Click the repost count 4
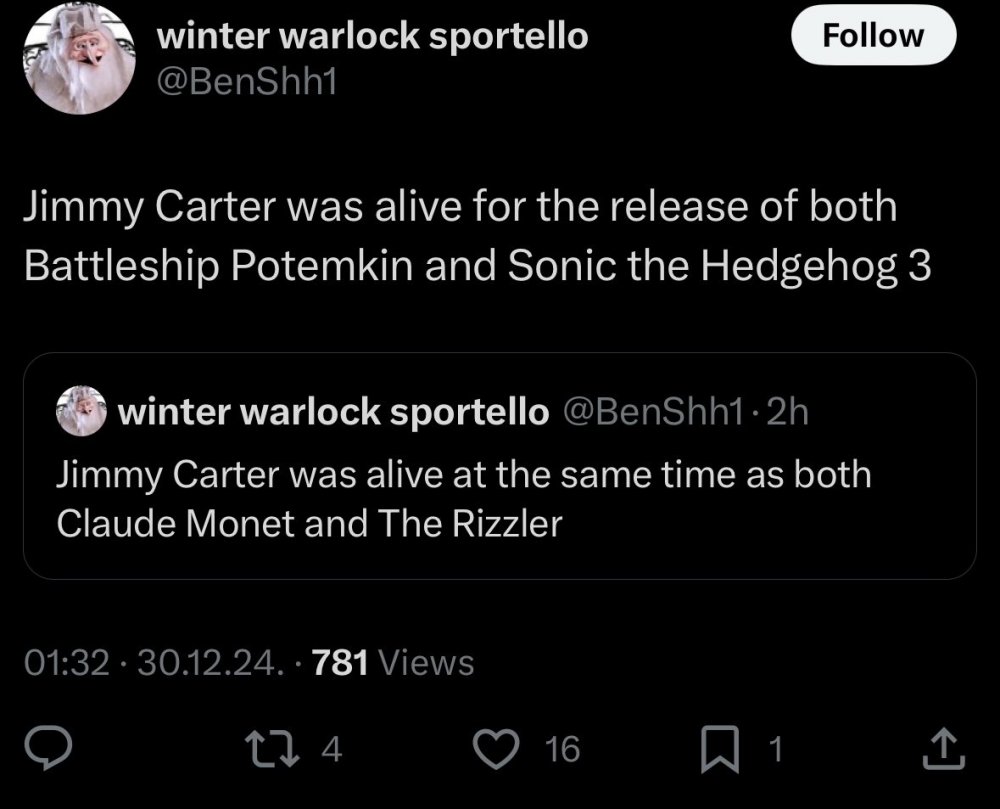This screenshot has width=1000, height=809. 332,749
